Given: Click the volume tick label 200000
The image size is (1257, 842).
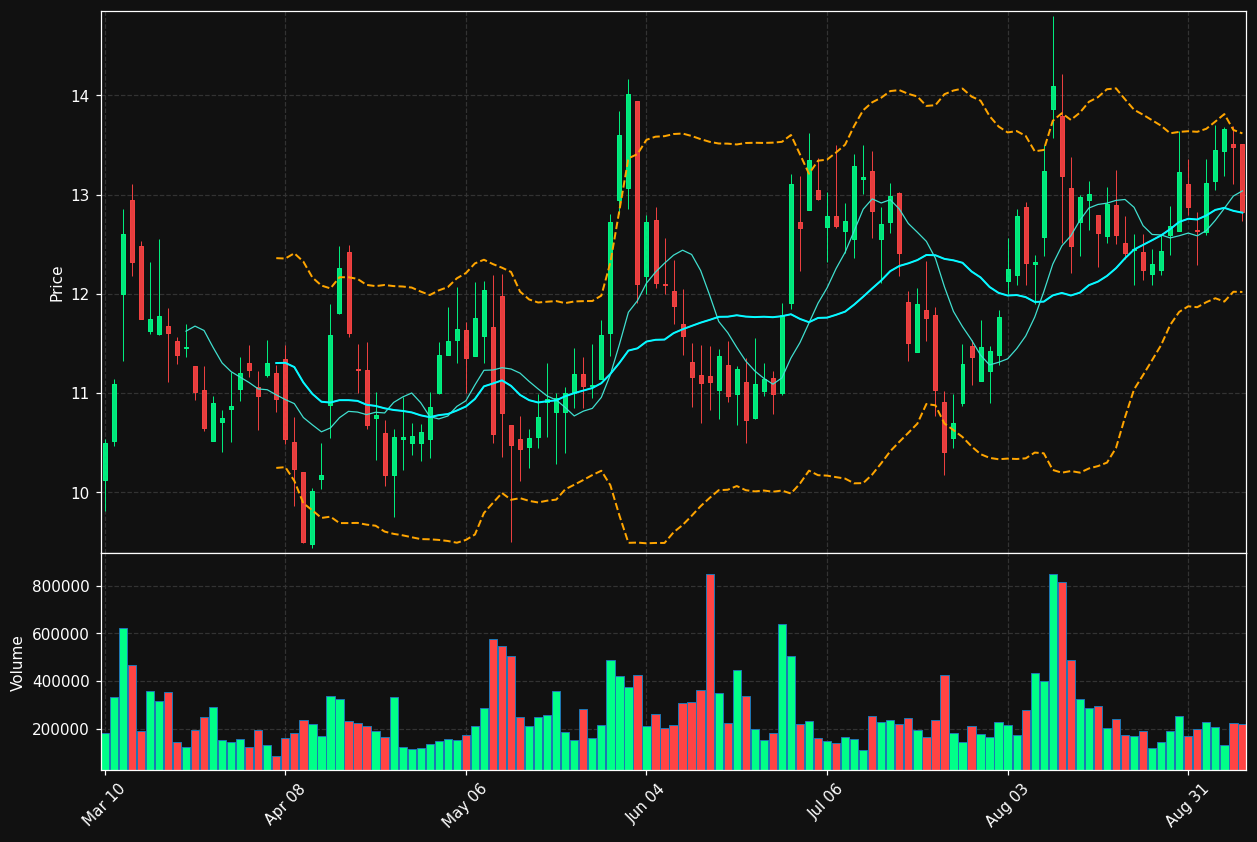Looking at the screenshot, I should tap(61, 729).
